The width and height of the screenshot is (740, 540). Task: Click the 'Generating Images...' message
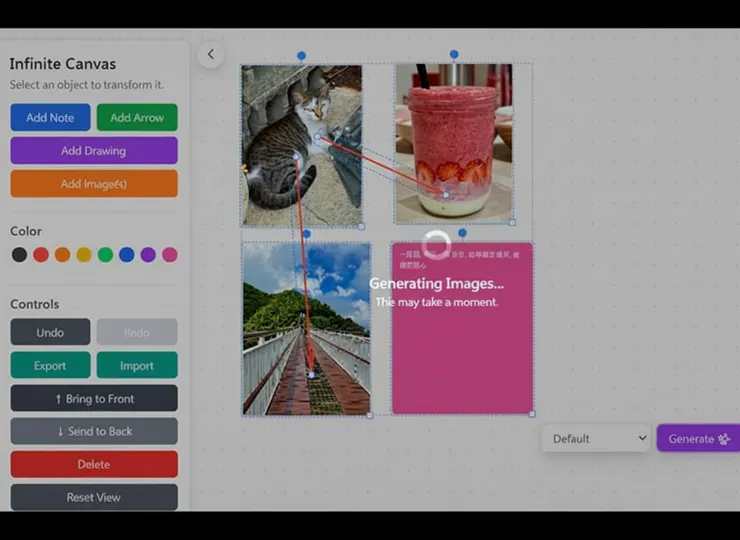437,284
